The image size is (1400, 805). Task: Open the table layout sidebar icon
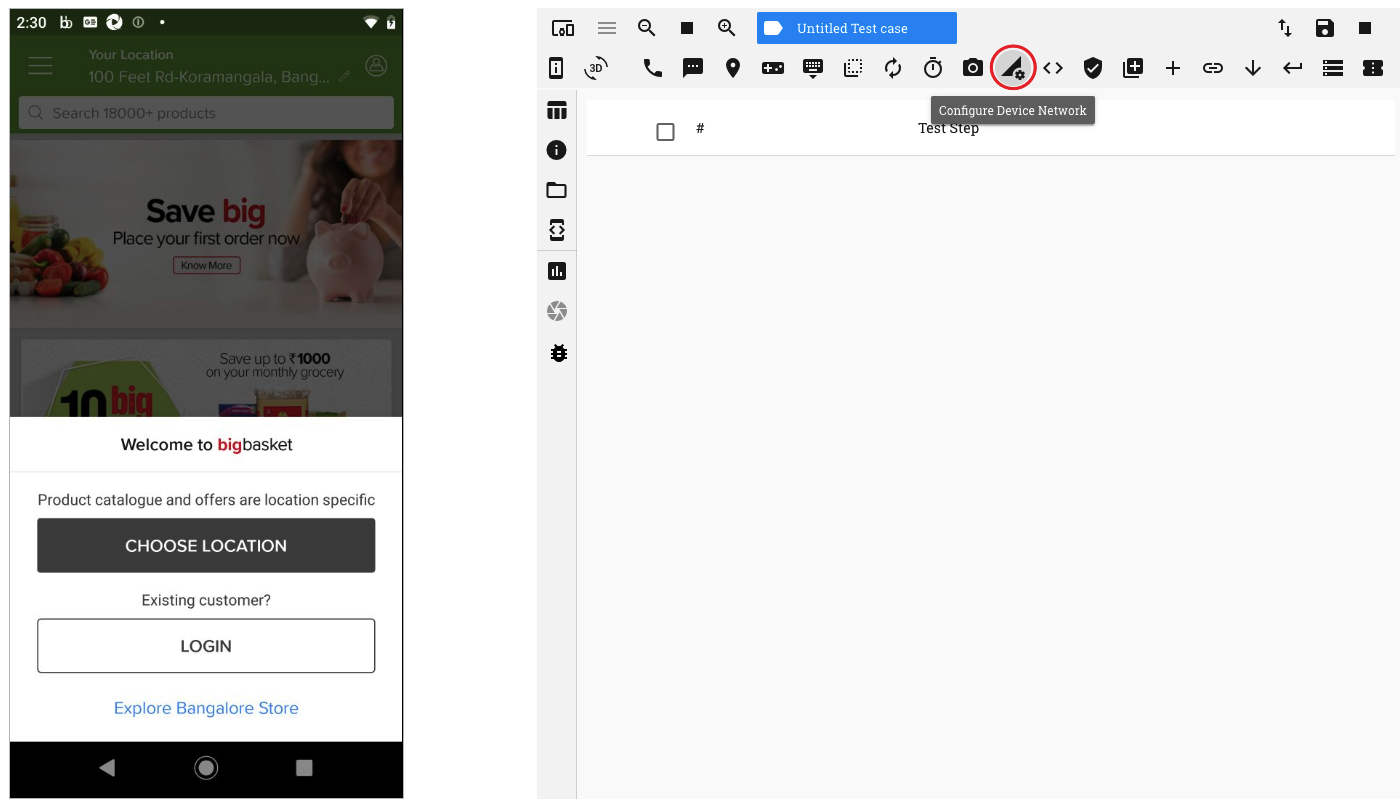[557, 110]
